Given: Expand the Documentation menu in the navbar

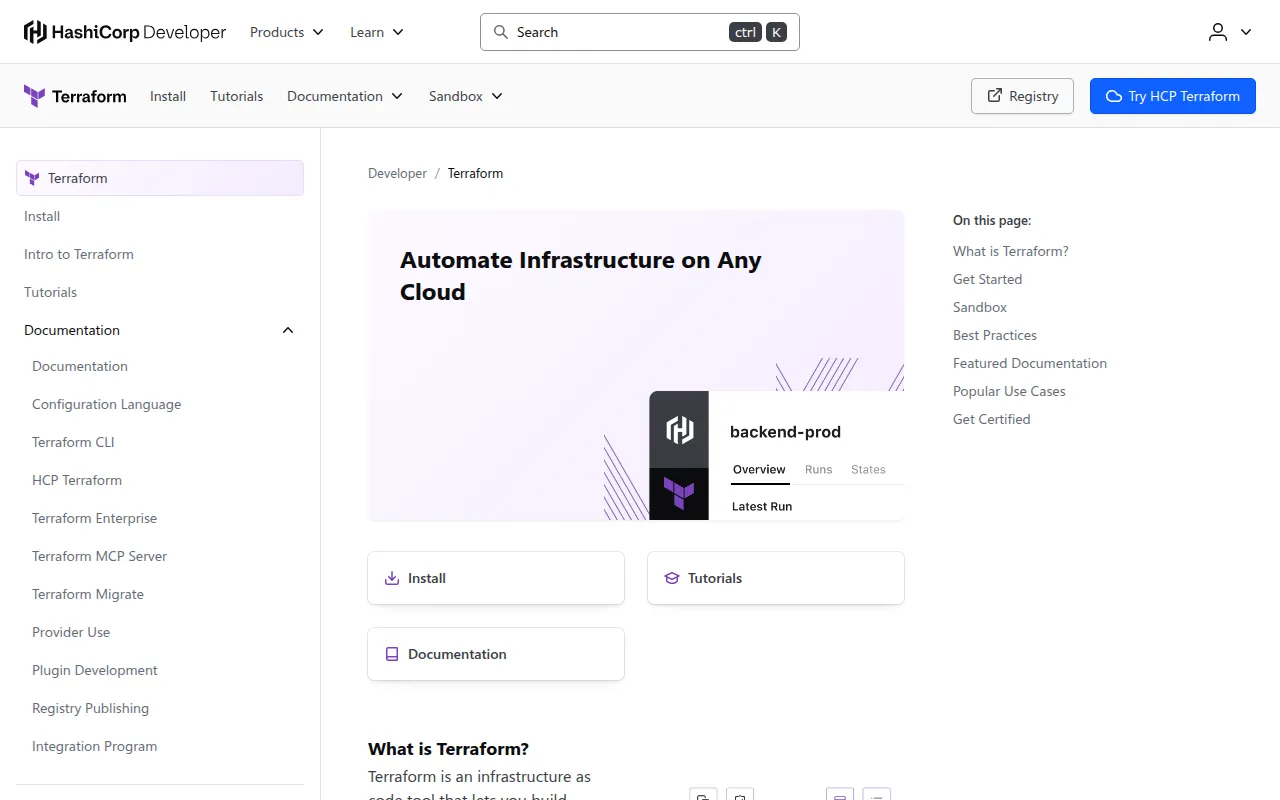Looking at the screenshot, I should [x=345, y=96].
